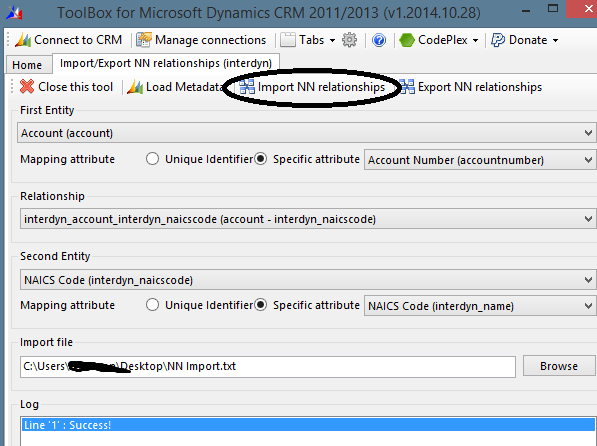
Task: Click the Load Metadata label
Action: [x=185, y=87]
